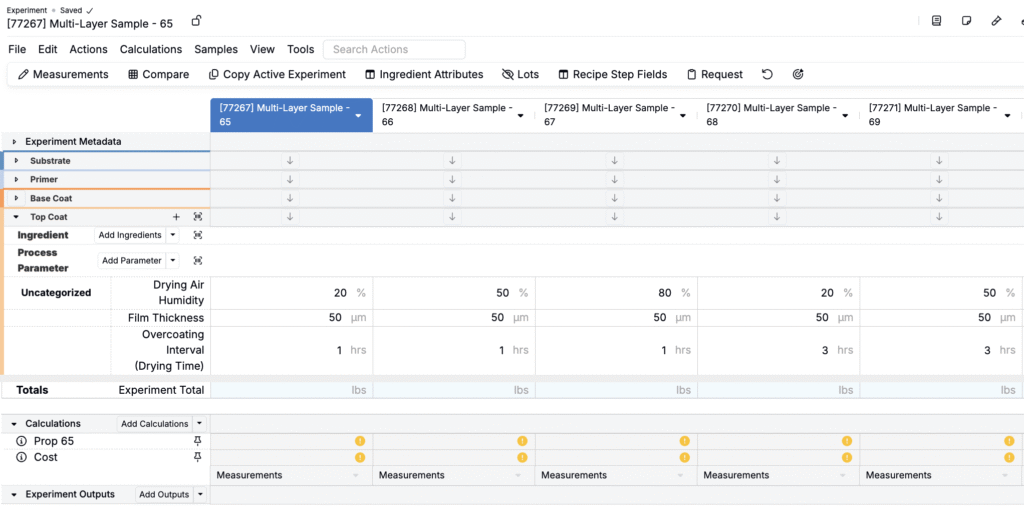The image size is (1024, 521).
Task: Click the lock icon beside experiment title
Action: (x=197, y=21)
